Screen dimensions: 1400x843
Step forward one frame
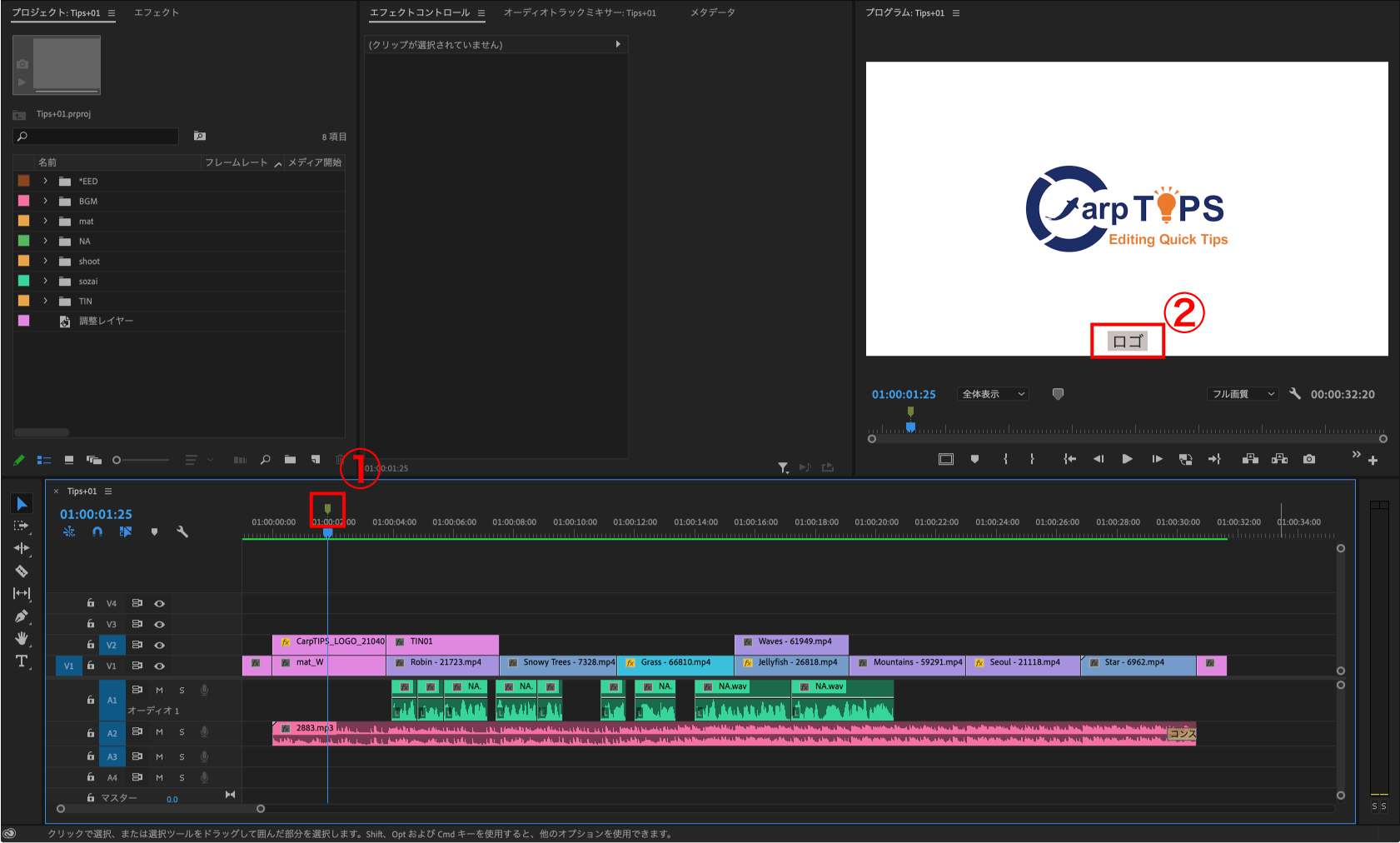[x=1157, y=459]
